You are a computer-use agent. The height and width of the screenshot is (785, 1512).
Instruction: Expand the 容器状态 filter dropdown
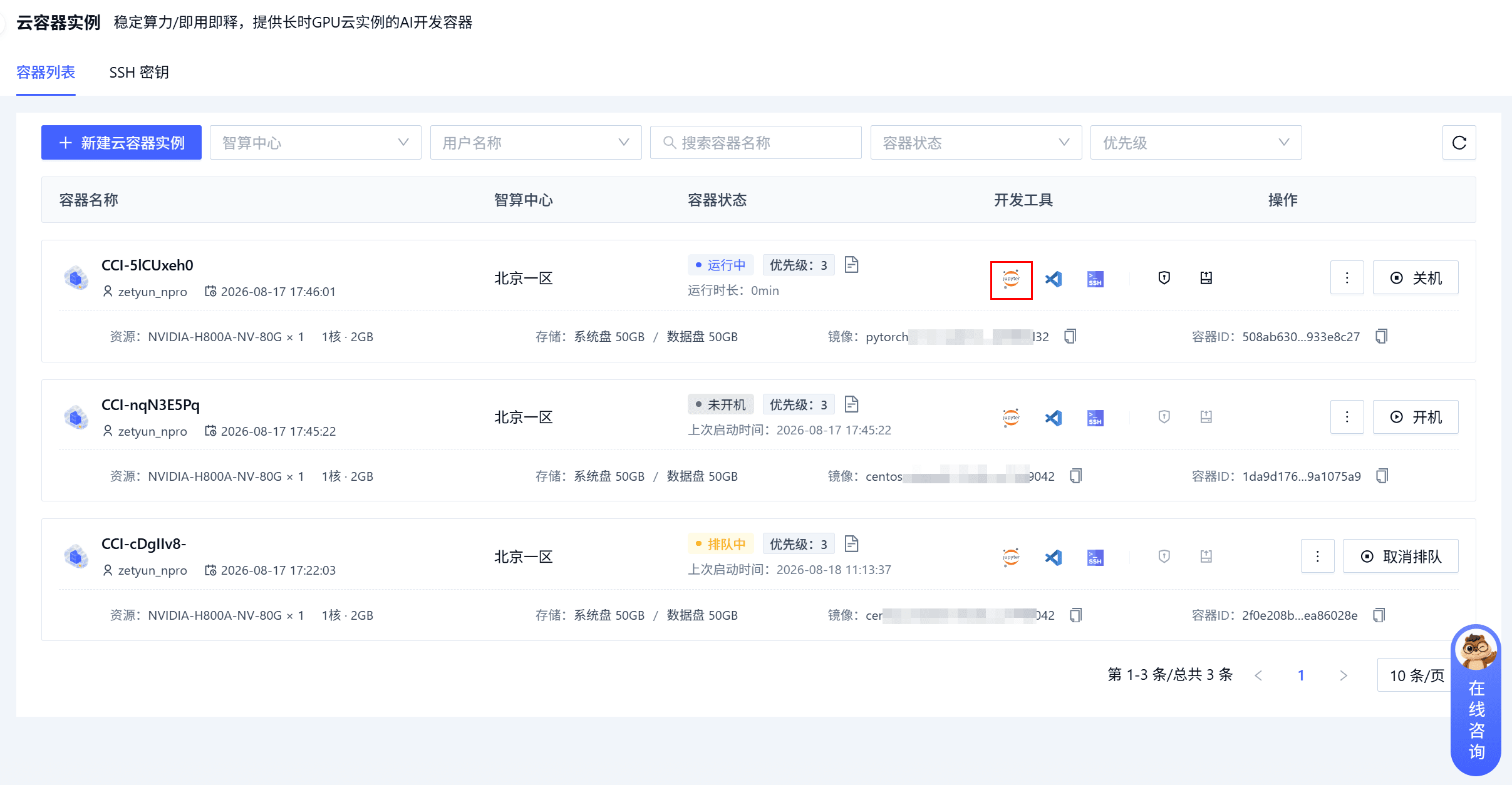976,143
